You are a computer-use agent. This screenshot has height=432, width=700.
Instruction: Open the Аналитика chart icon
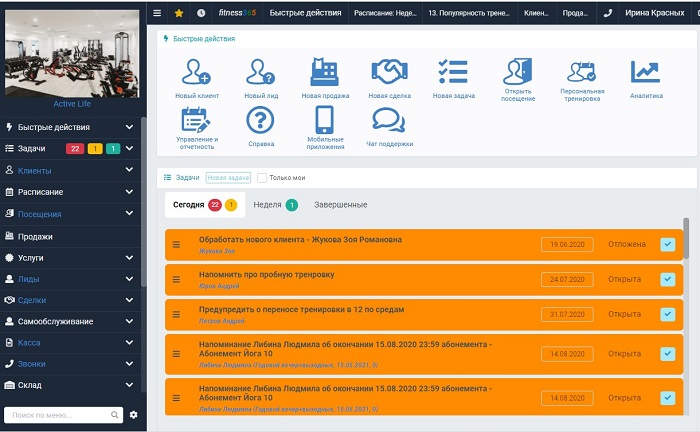[646, 71]
